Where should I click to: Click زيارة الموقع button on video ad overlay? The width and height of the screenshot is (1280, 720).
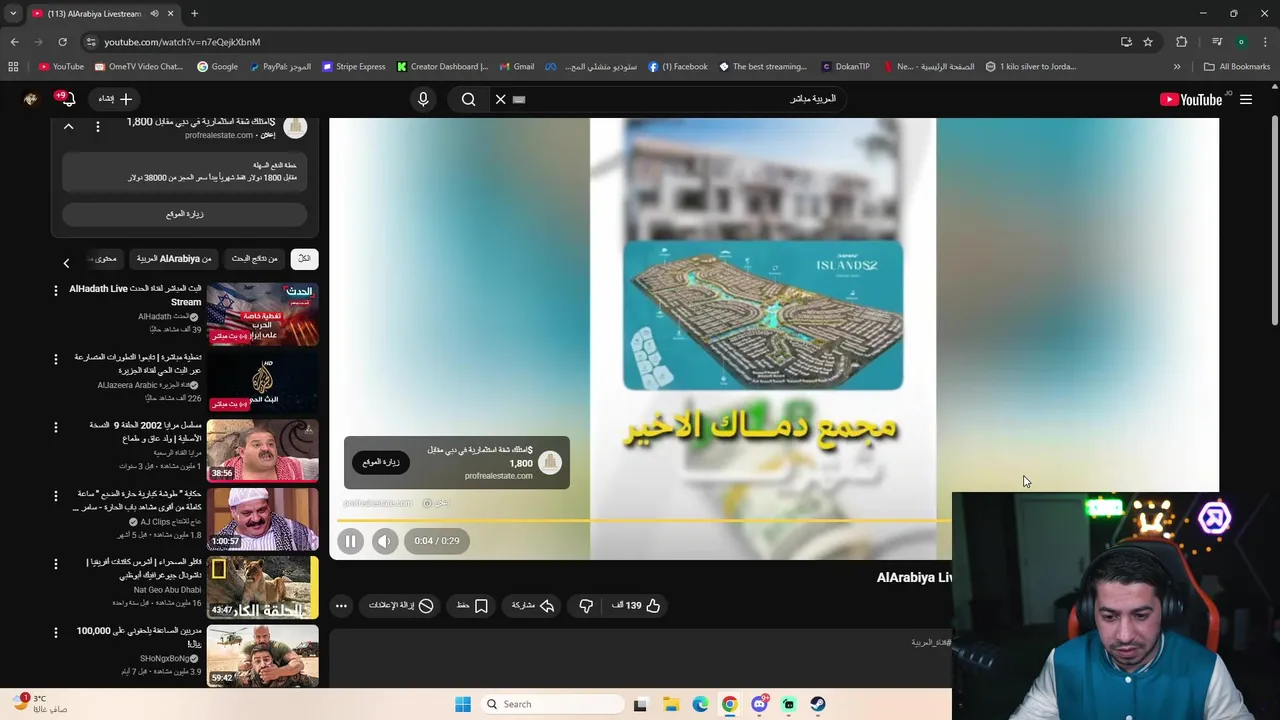tap(381, 462)
